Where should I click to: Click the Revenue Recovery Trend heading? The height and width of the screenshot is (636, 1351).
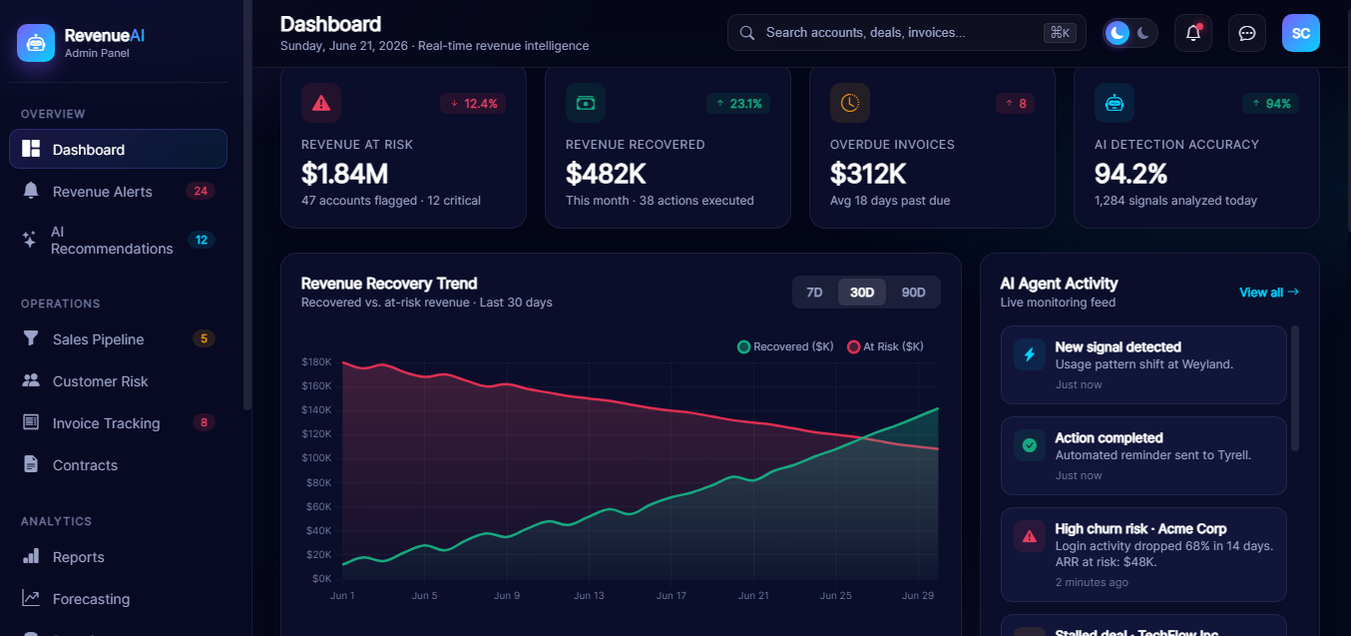pyautogui.click(x=389, y=283)
